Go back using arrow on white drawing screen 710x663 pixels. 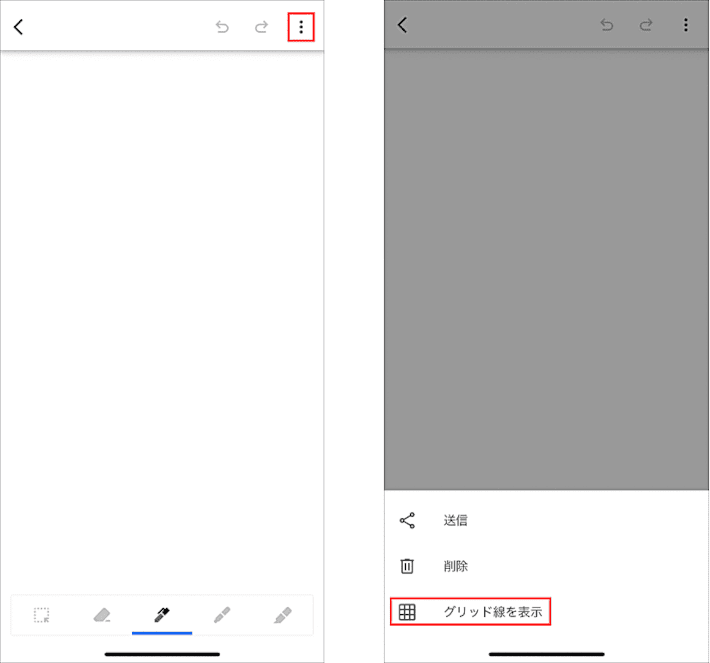pyautogui.click(x=19, y=27)
